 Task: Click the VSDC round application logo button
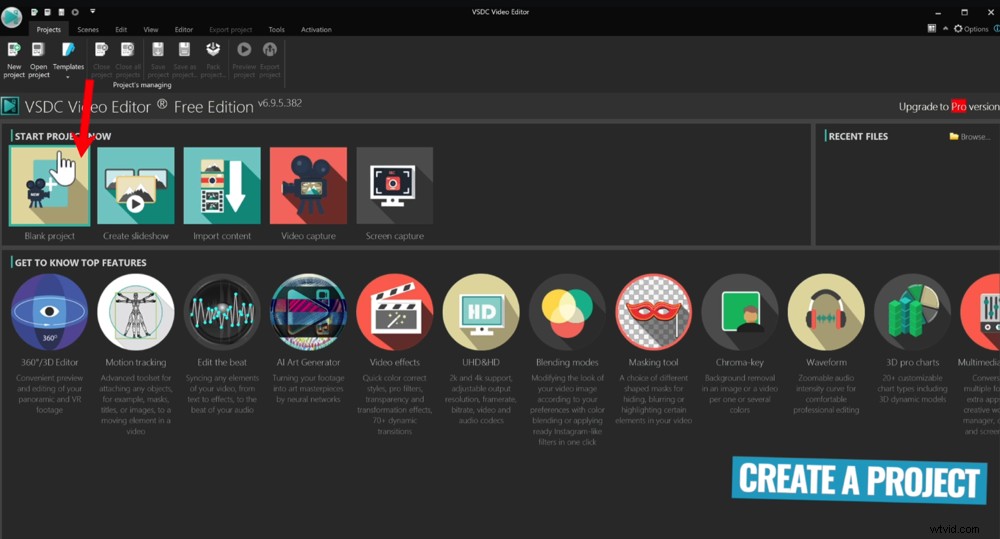pyautogui.click(x=11, y=17)
